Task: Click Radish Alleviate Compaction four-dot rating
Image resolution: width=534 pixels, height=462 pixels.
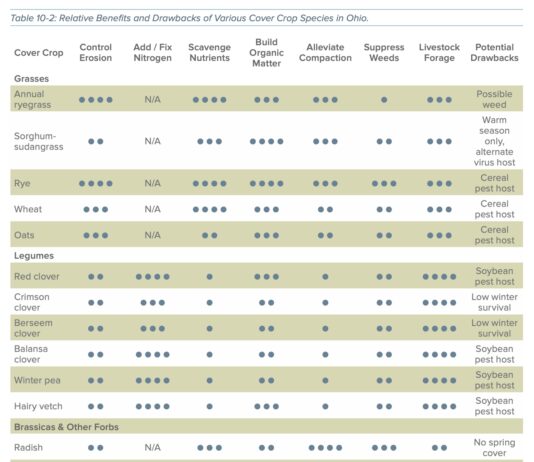Action: click(325, 448)
